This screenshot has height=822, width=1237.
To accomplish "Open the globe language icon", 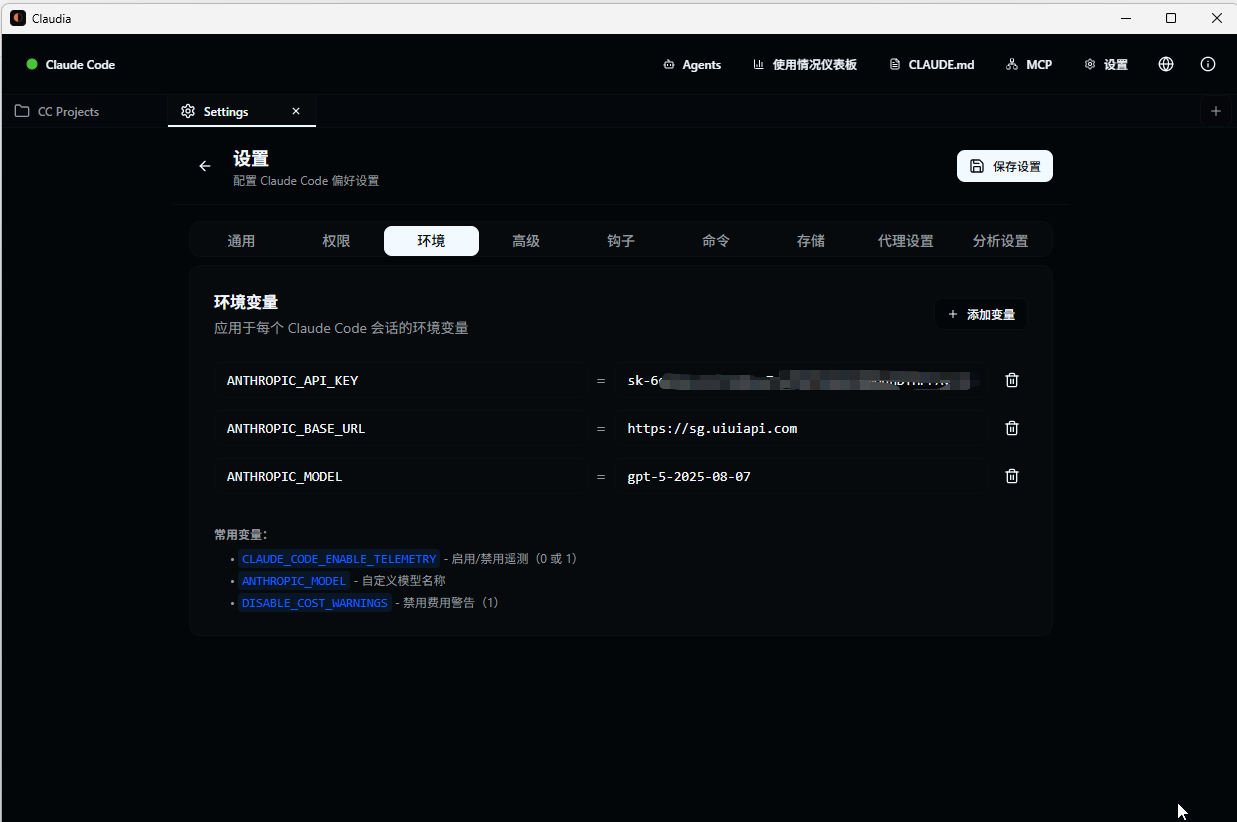I will tap(1166, 64).
